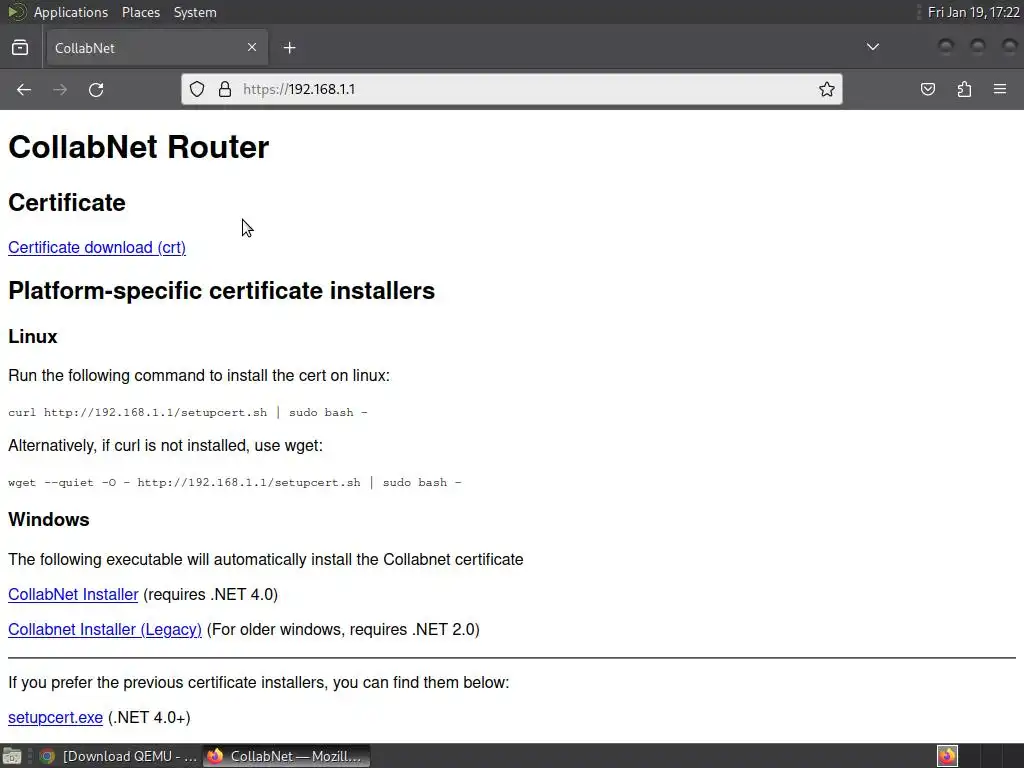The height and width of the screenshot is (768, 1024).
Task: Click the curl setupcert.sh command text
Action: click(x=187, y=412)
